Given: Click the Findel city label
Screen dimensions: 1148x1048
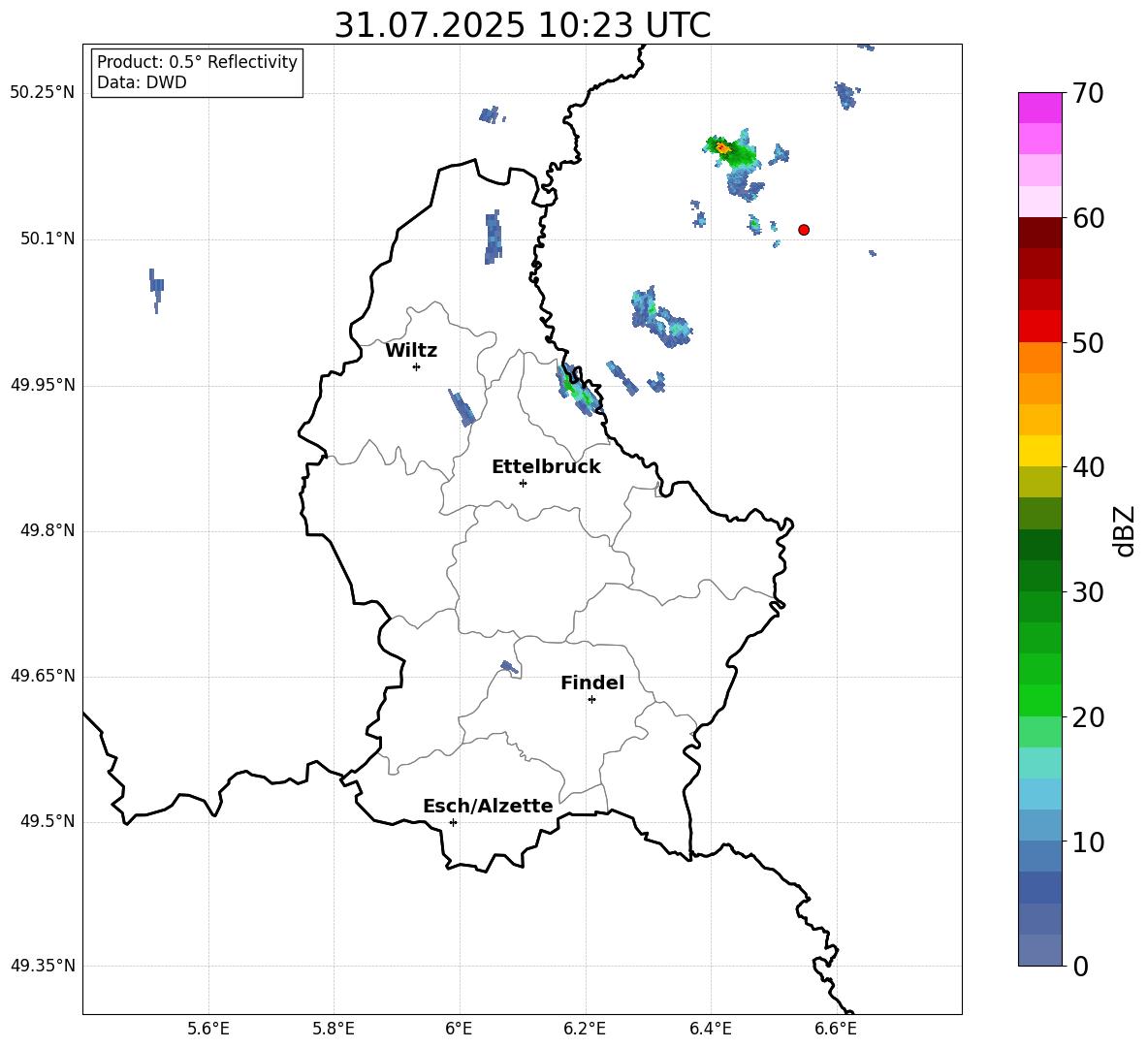Looking at the screenshot, I should pos(592,683).
